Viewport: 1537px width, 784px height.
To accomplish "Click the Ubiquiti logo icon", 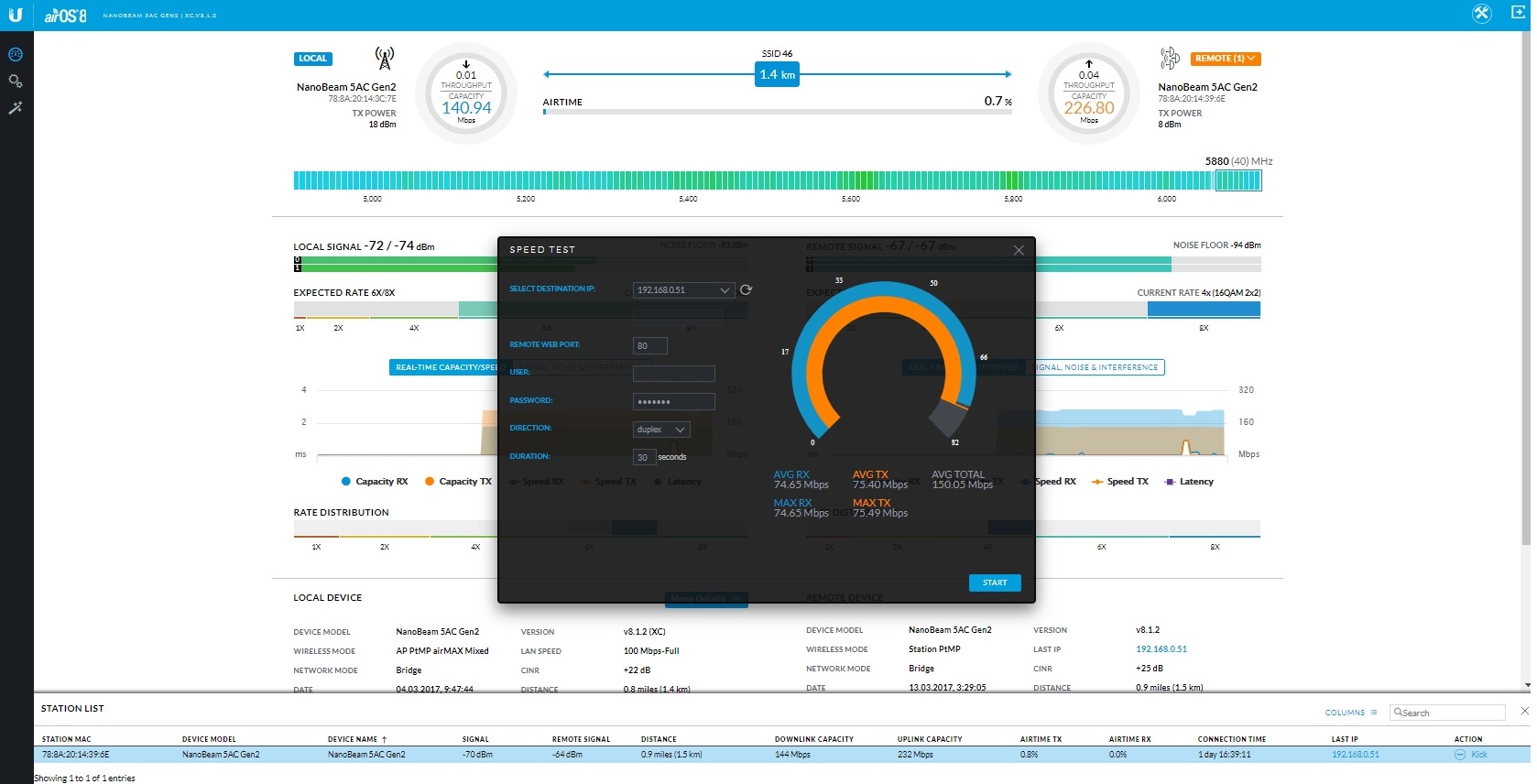I will [16, 15].
